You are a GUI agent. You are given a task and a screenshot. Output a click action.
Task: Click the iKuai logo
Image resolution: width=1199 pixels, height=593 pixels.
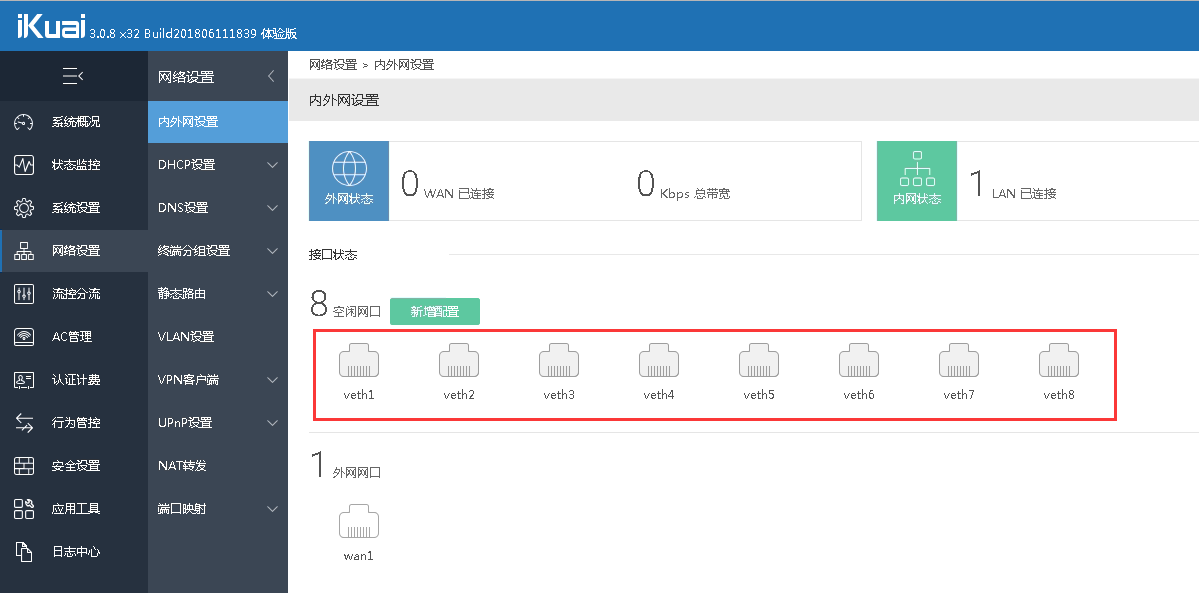click(x=51, y=26)
